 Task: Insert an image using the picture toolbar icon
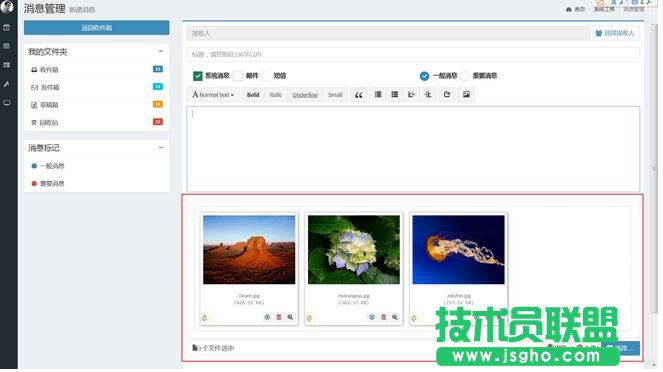pyautogui.click(x=466, y=94)
